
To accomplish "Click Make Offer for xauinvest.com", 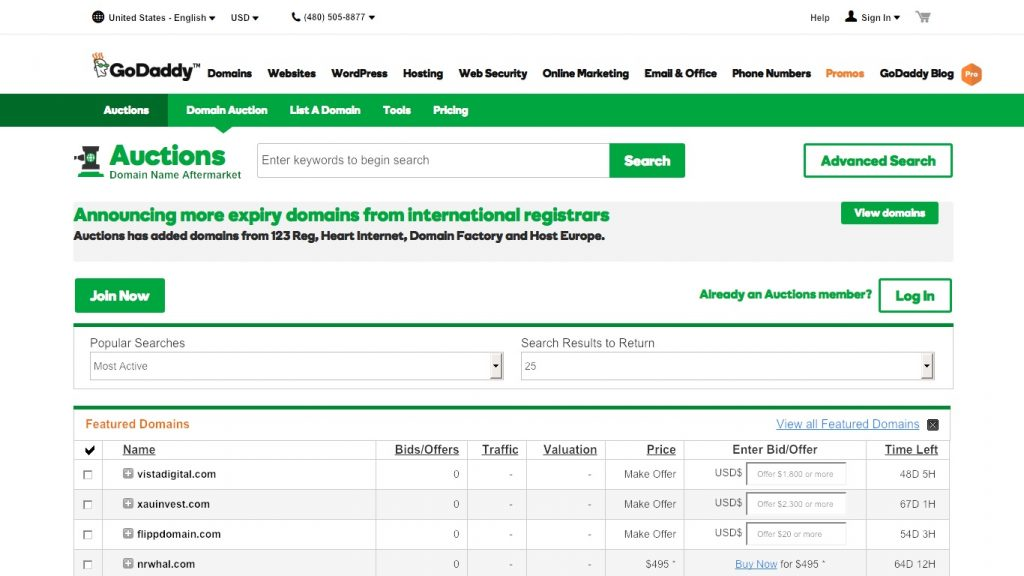I will pyautogui.click(x=650, y=504).
